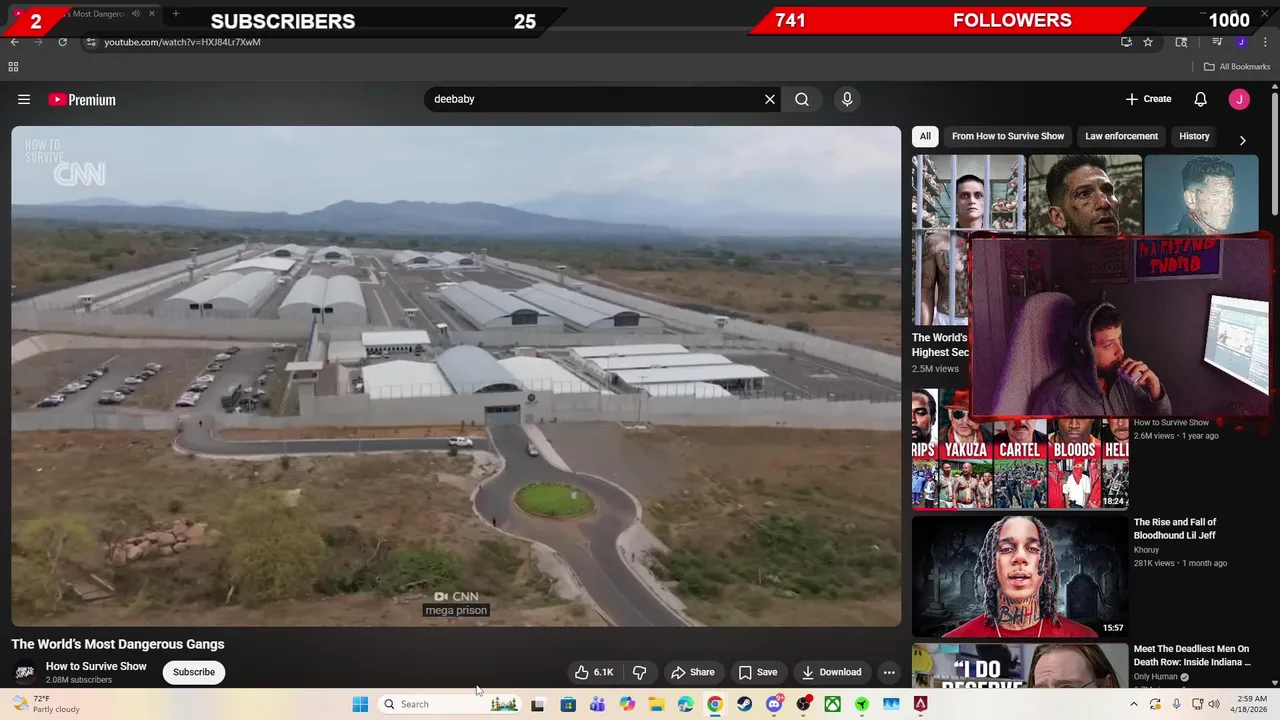Image resolution: width=1280 pixels, height=720 pixels.
Task: Click the main video player
Action: pyautogui.click(x=456, y=376)
